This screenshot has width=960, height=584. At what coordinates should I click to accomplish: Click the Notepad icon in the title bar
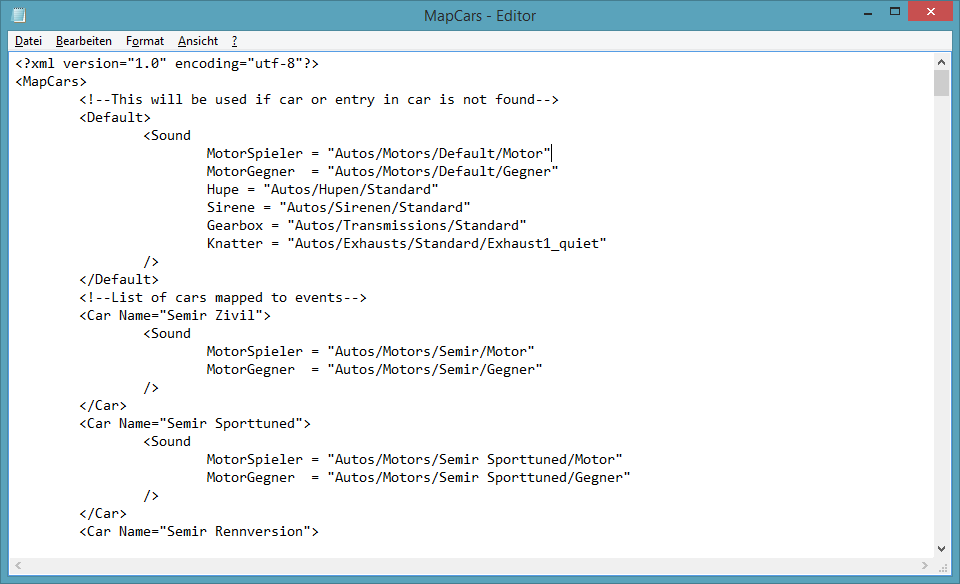pos(18,15)
